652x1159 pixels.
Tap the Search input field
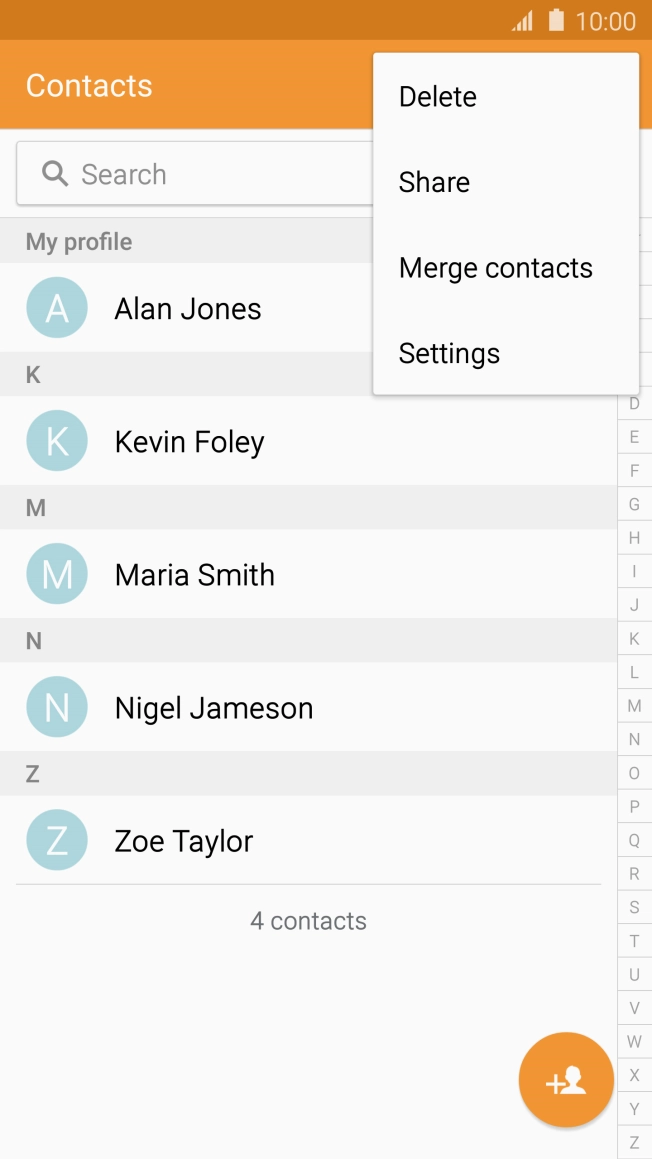[x=200, y=173]
